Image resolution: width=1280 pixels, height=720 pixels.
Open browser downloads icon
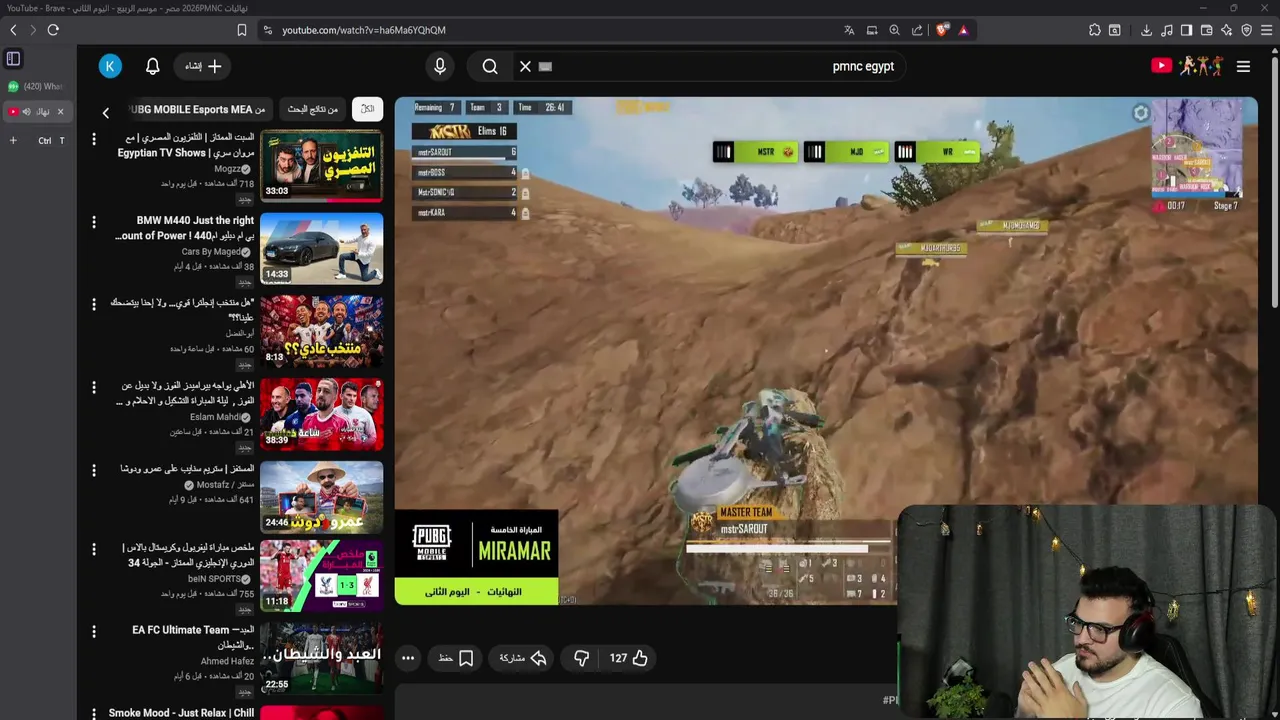[1146, 30]
